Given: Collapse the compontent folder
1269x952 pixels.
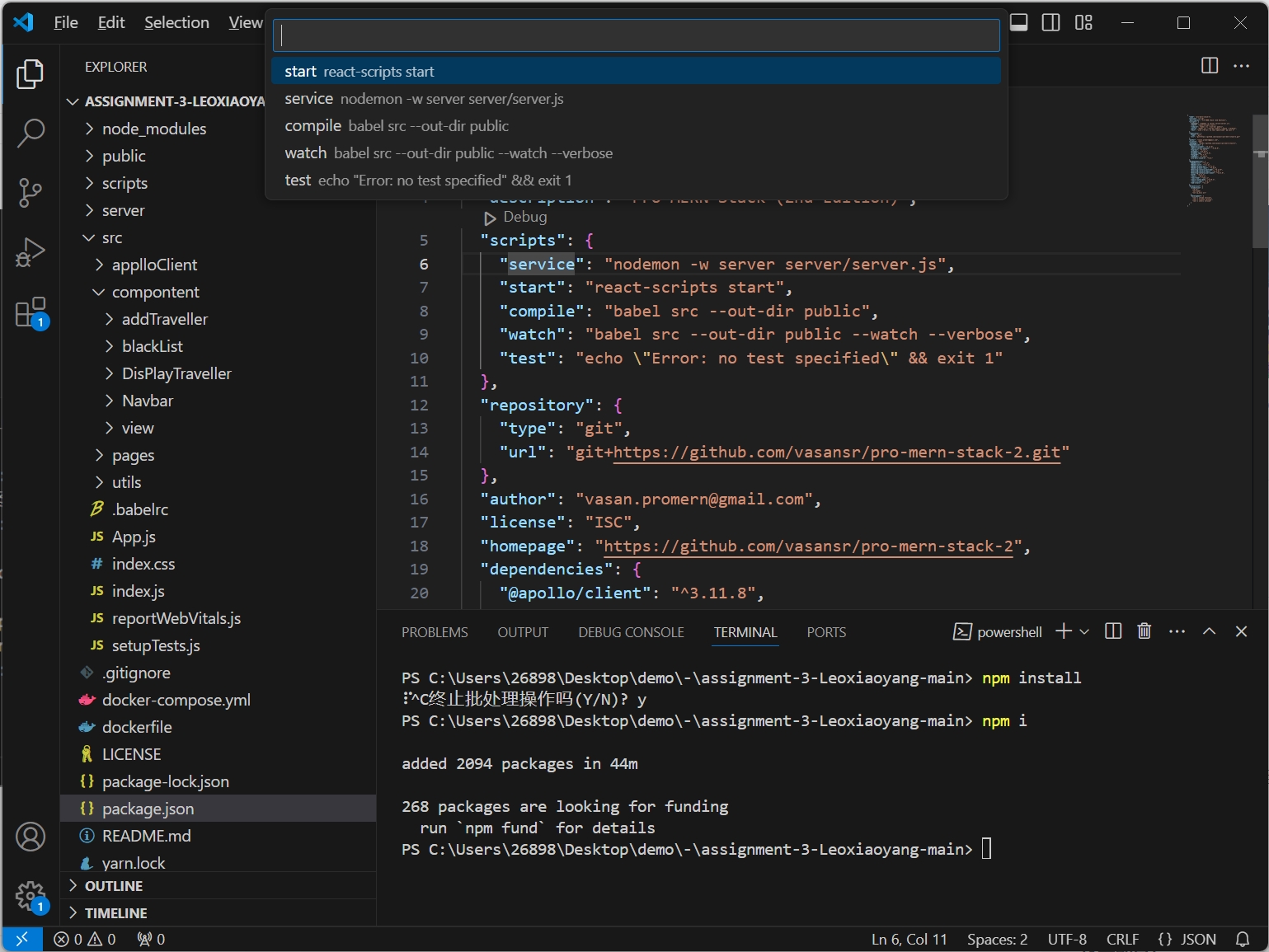Looking at the screenshot, I should click(155, 292).
